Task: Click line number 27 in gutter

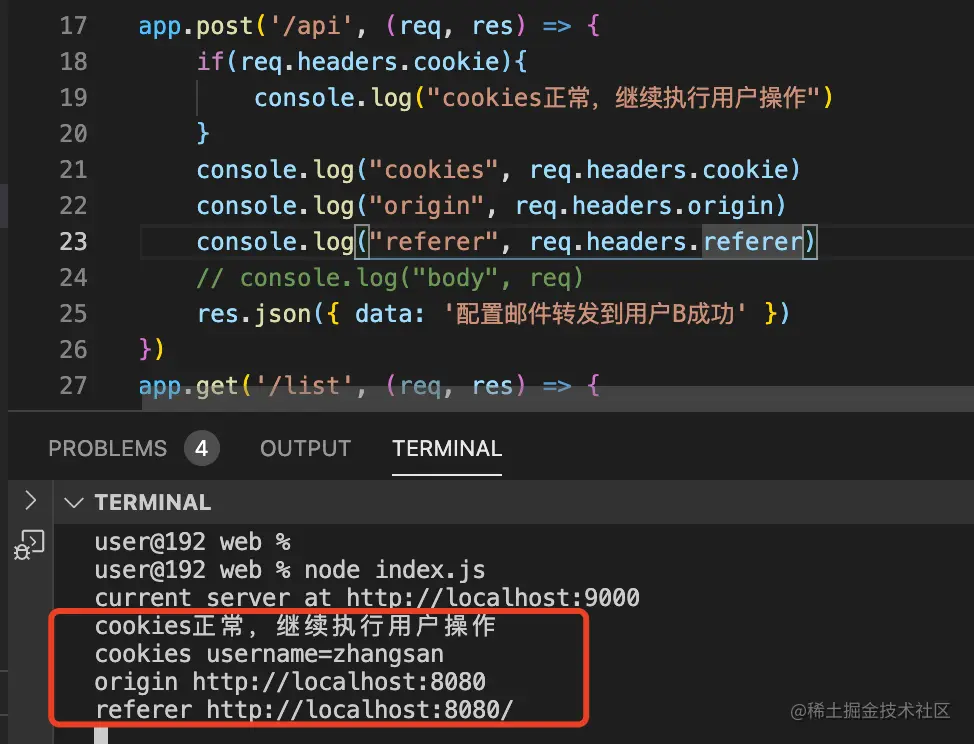Action: (73, 386)
